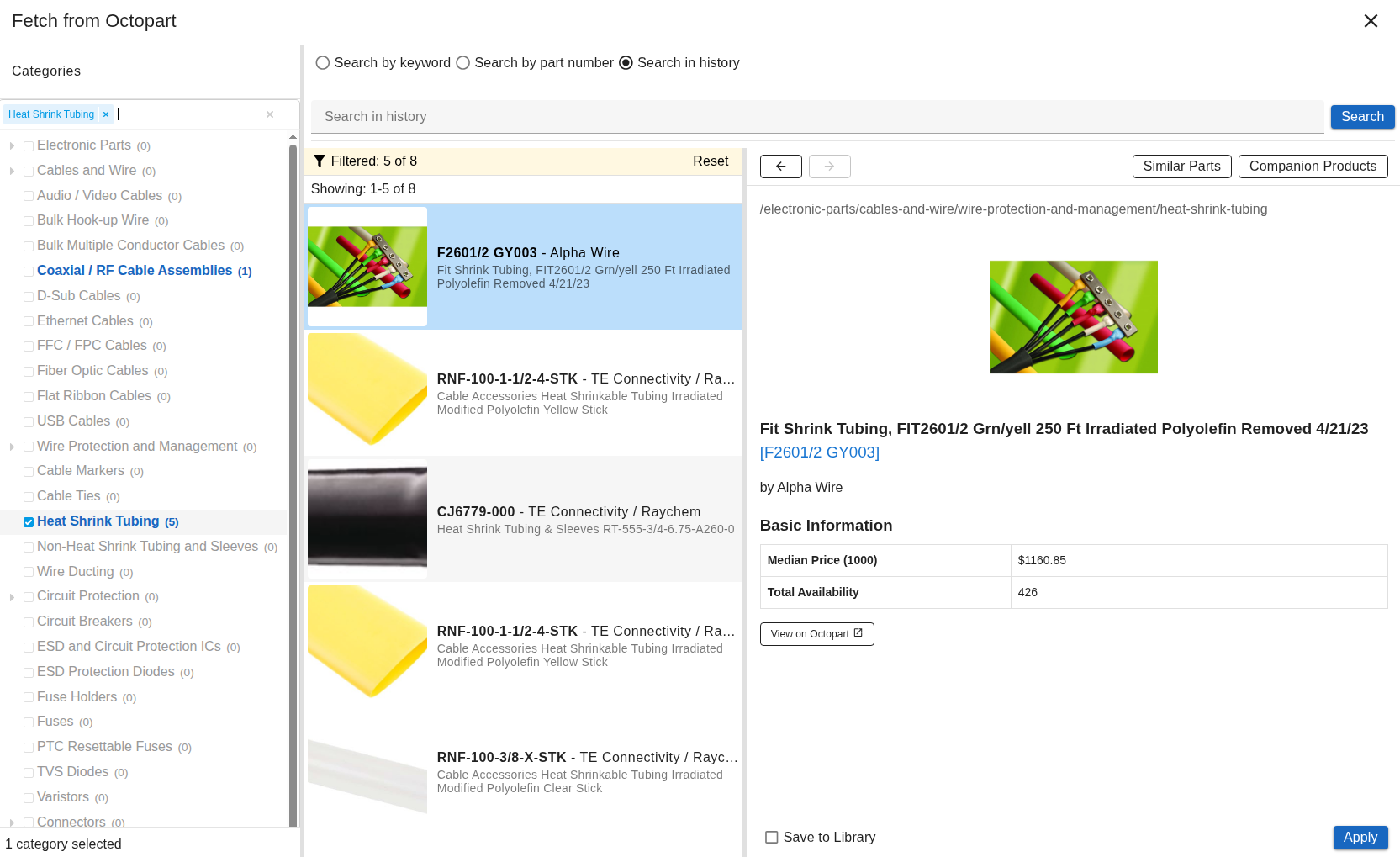Click the product image in details pane
Image resolution: width=1400 pixels, height=857 pixels.
point(1073,317)
